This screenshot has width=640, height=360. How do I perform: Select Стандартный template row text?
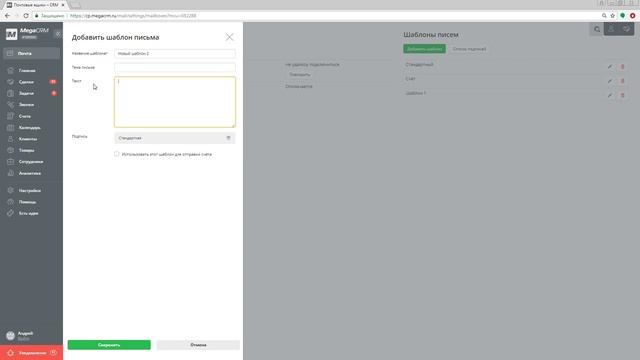tap(419, 64)
